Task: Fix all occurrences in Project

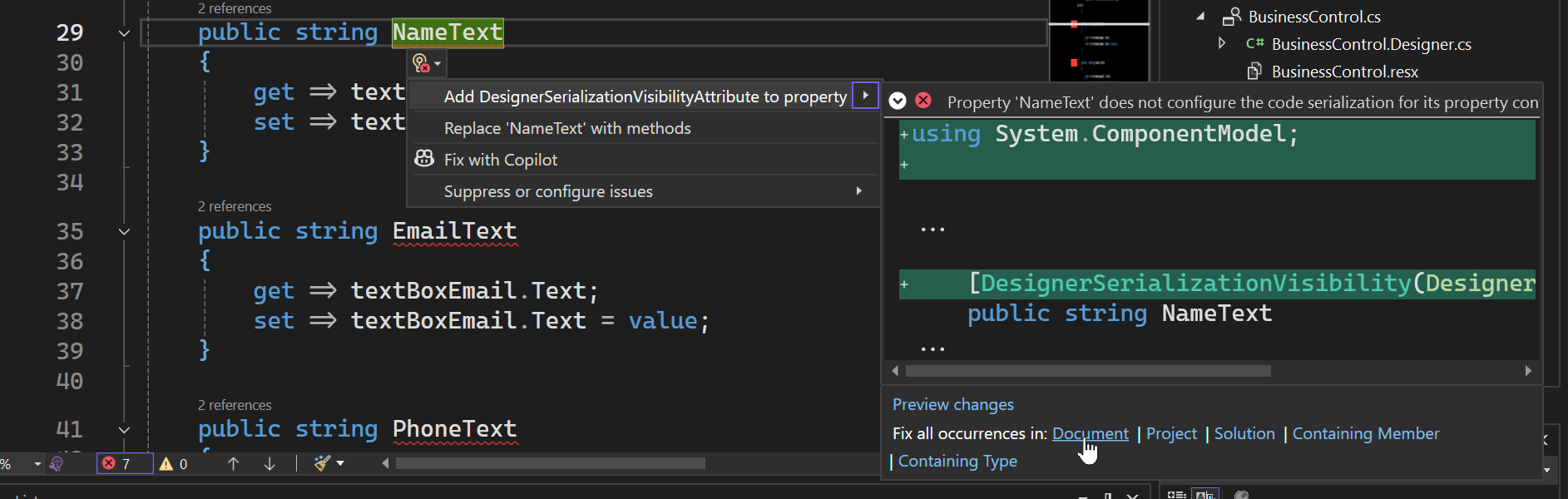Action: [x=1171, y=433]
